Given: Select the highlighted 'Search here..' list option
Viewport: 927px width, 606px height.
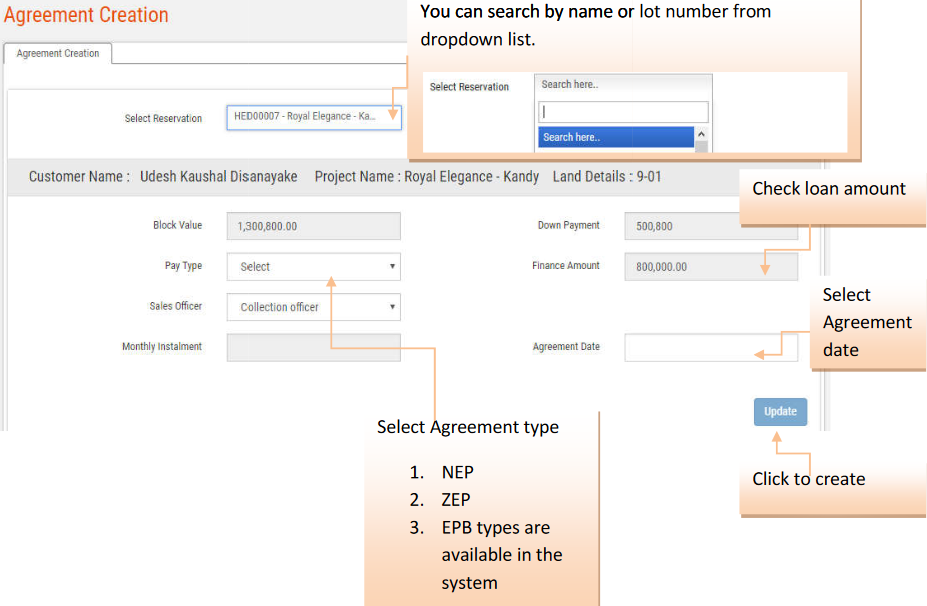Looking at the screenshot, I should pyautogui.click(x=615, y=137).
